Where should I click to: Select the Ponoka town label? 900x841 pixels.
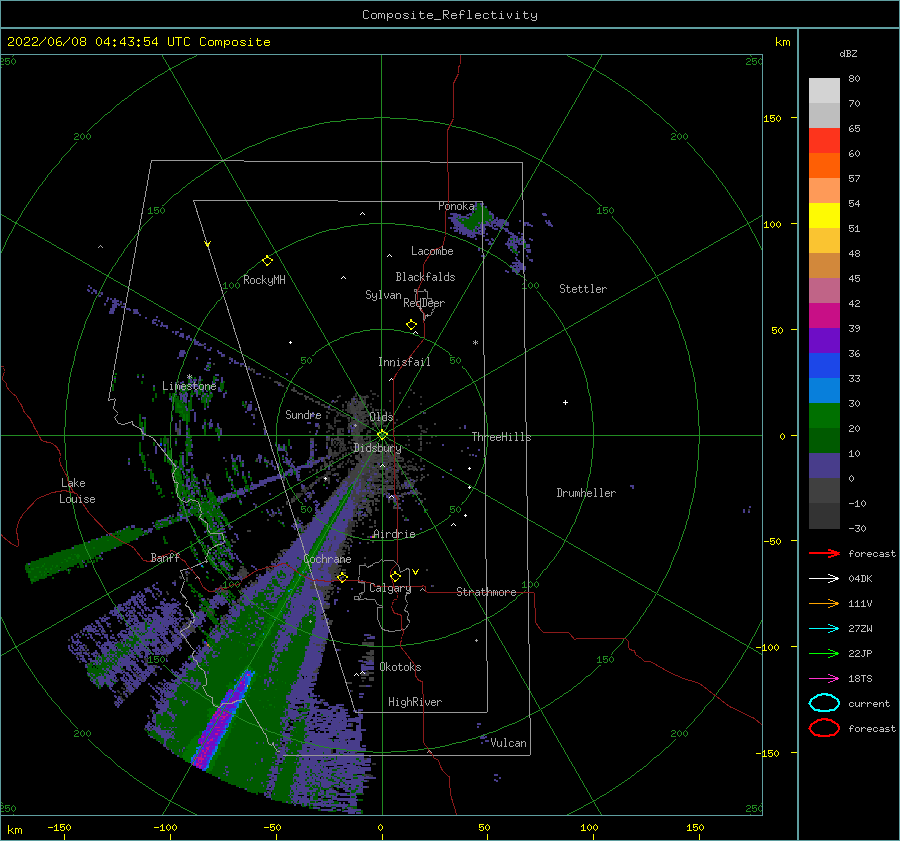(x=456, y=206)
